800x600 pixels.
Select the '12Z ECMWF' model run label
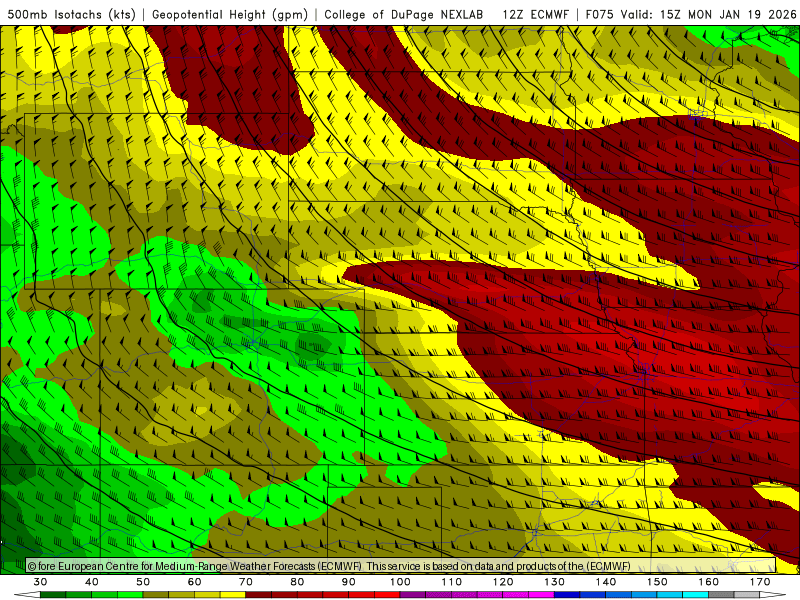click(535, 14)
